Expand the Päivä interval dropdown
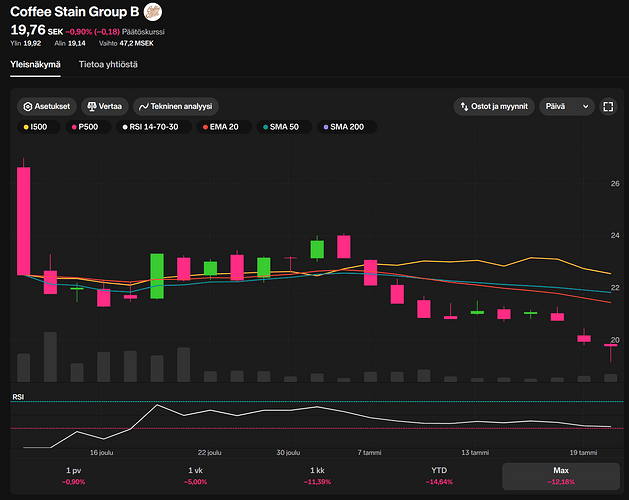The height and width of the screenshot is (500, 629). tap(566, 106)
